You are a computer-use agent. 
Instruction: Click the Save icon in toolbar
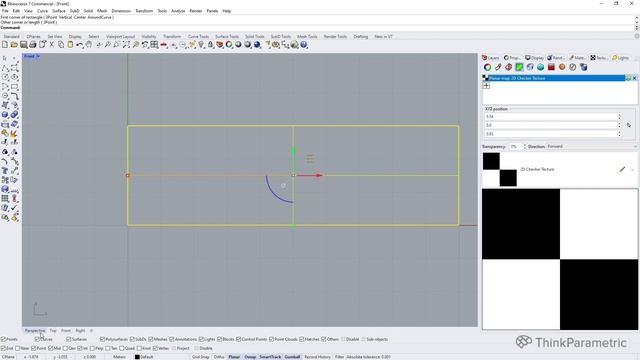point(23,45)
